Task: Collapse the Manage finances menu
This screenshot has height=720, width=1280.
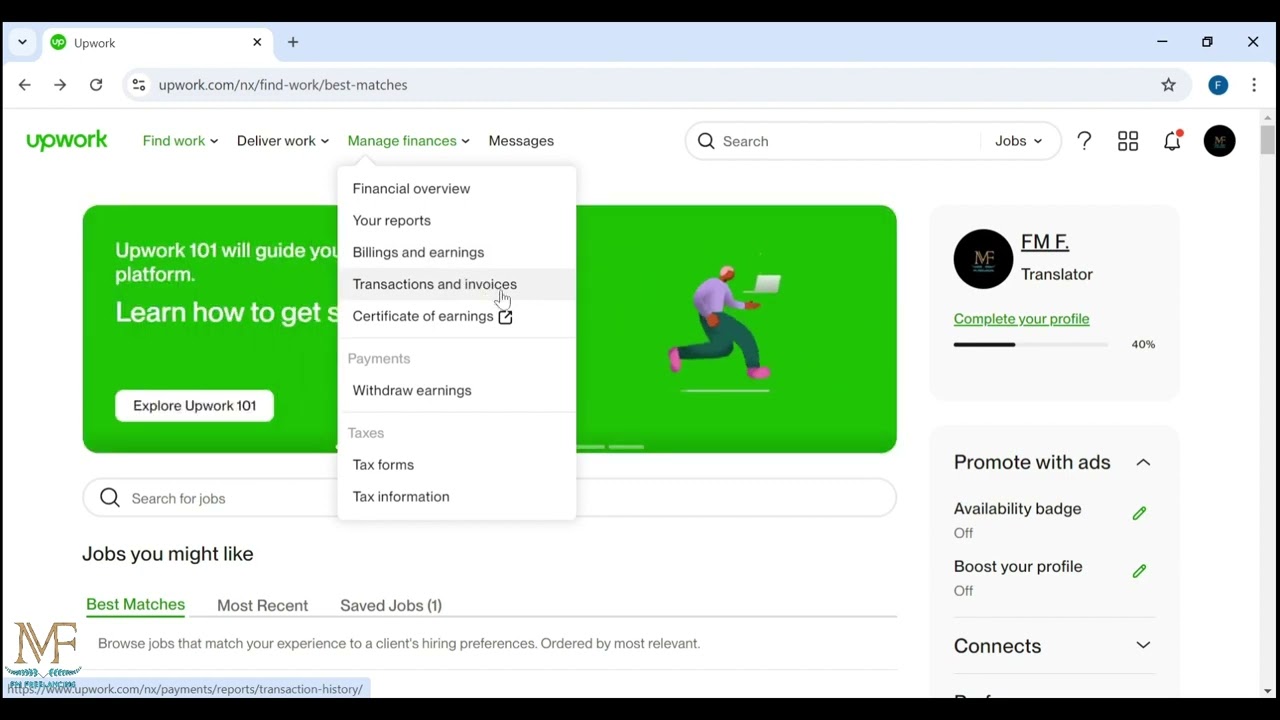Action: (x=408, y=141)
